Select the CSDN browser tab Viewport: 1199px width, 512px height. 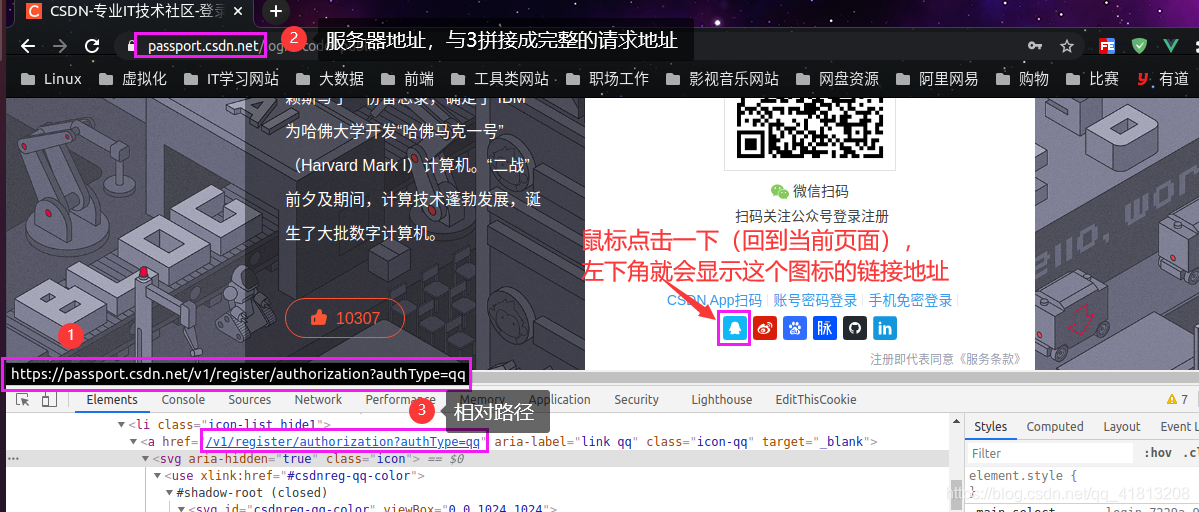[x=135, y=11]
